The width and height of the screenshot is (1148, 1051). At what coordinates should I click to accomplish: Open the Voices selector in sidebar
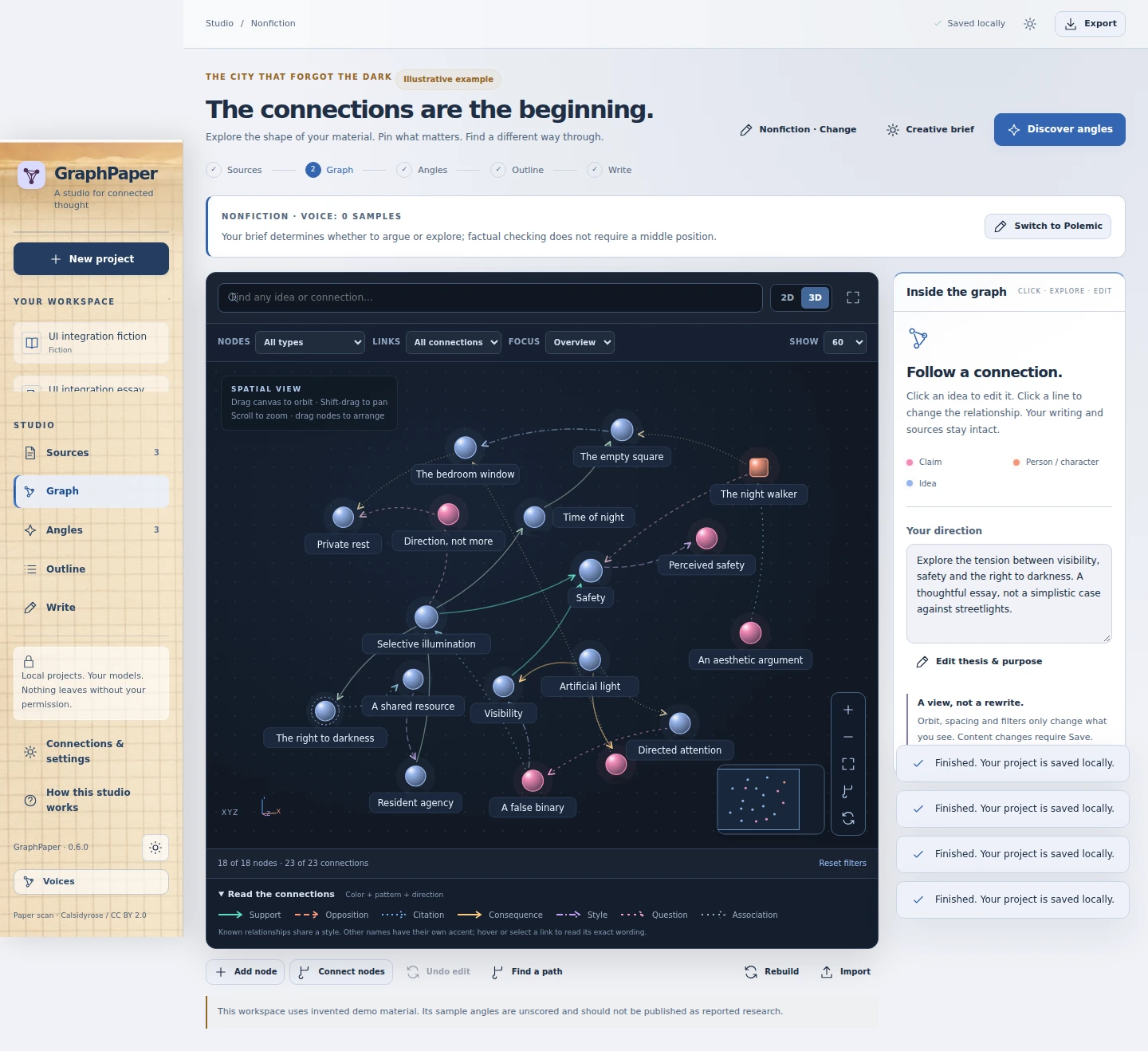[x=91, y=882]
